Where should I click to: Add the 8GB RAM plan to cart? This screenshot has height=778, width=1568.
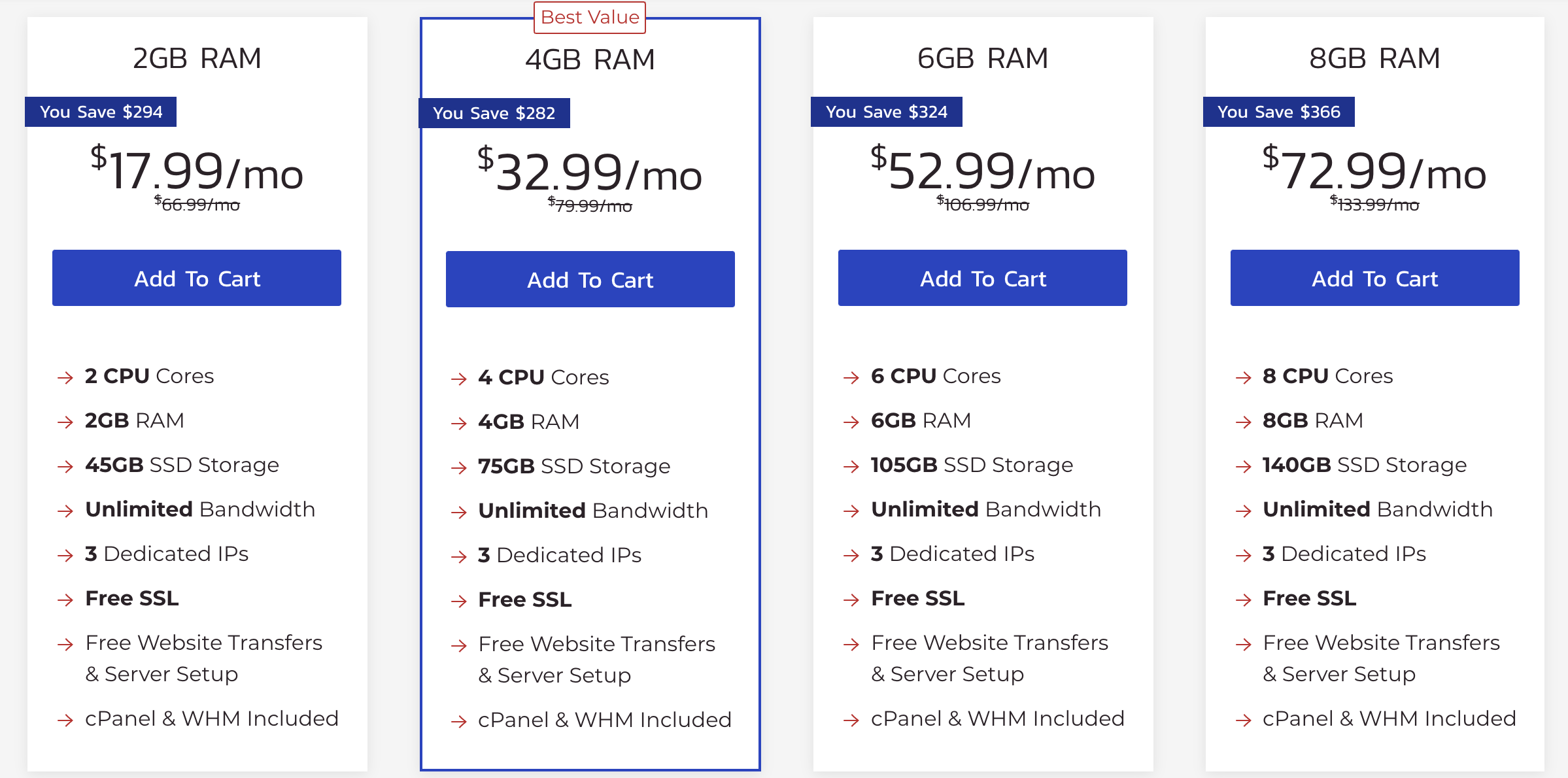coord(1375,278)
